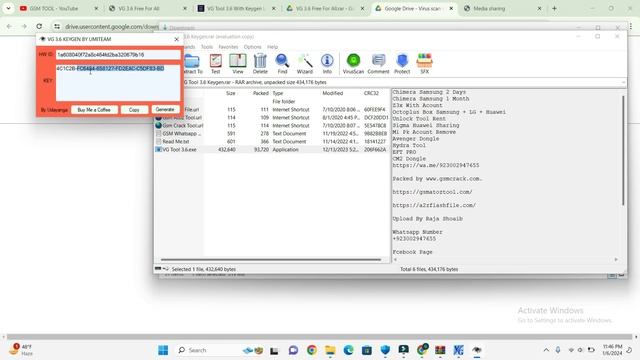640x360 pixels.
Task: Show archive Info
Action: [327, 64]
